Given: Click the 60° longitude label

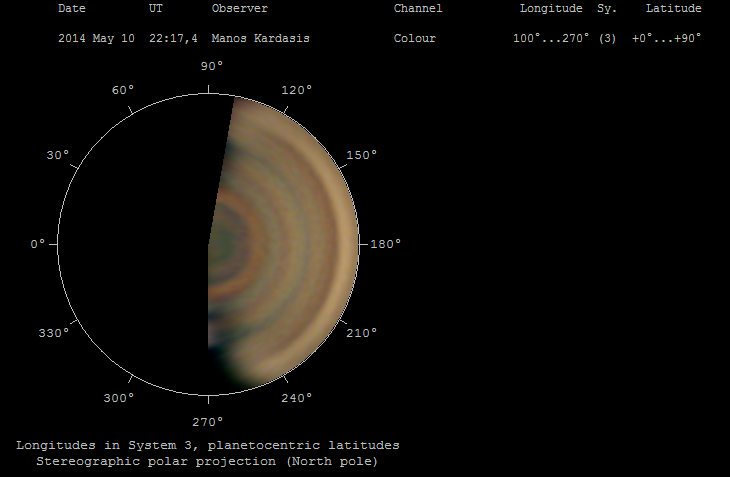Looking at the screenshot, I should (x=123, y=90).
